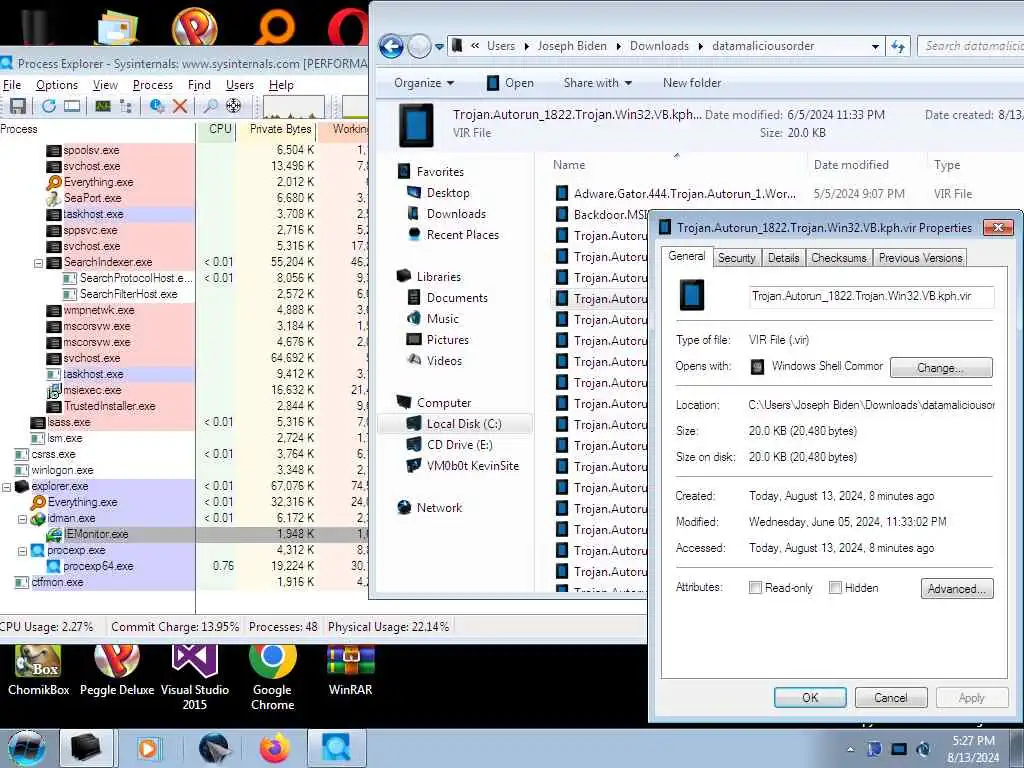Open the Help menu in Process Explorer
This screenshot has width=1024, height=768.
(x=281, y=85)
